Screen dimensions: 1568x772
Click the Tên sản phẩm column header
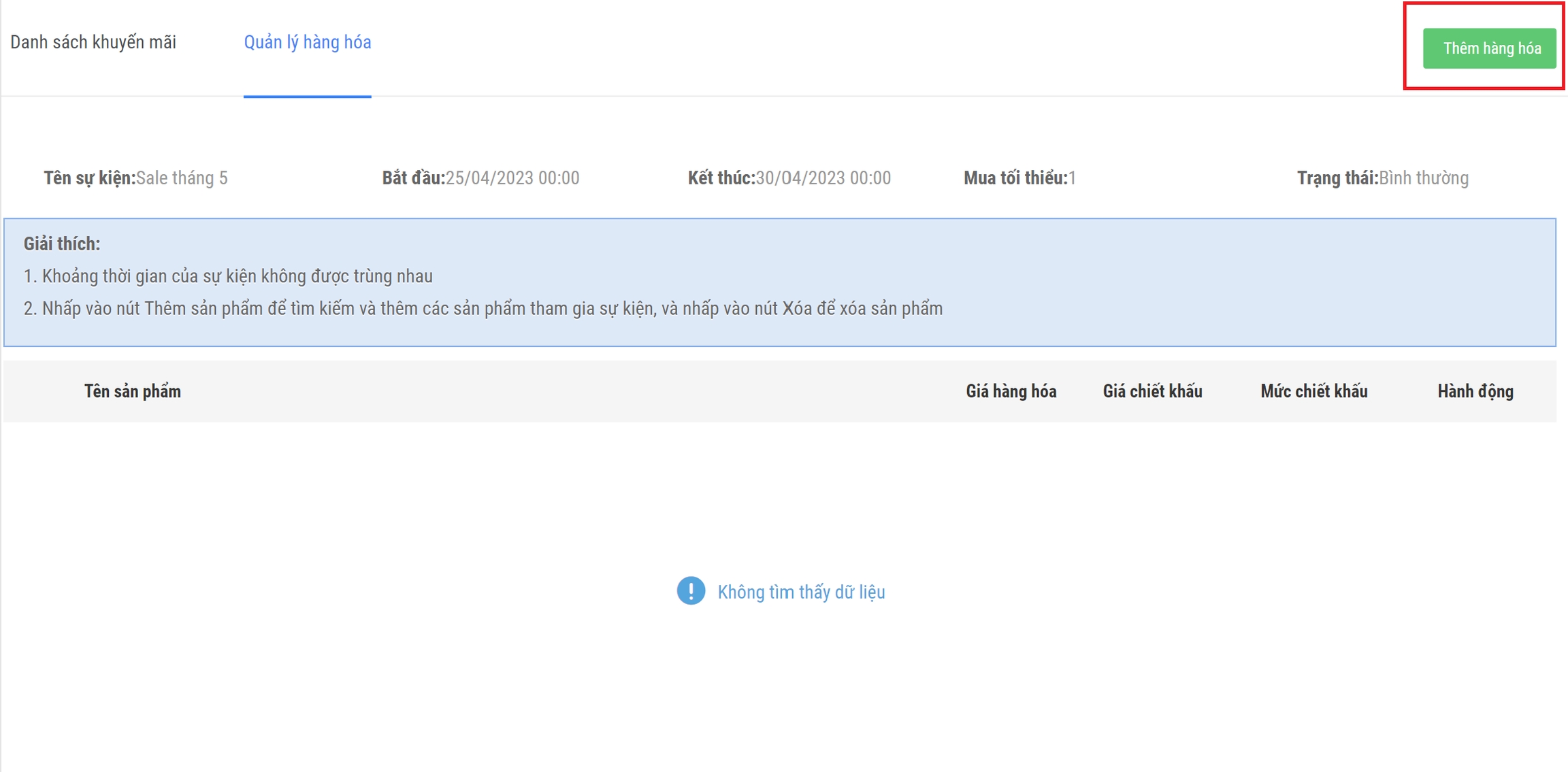point(132,392)
